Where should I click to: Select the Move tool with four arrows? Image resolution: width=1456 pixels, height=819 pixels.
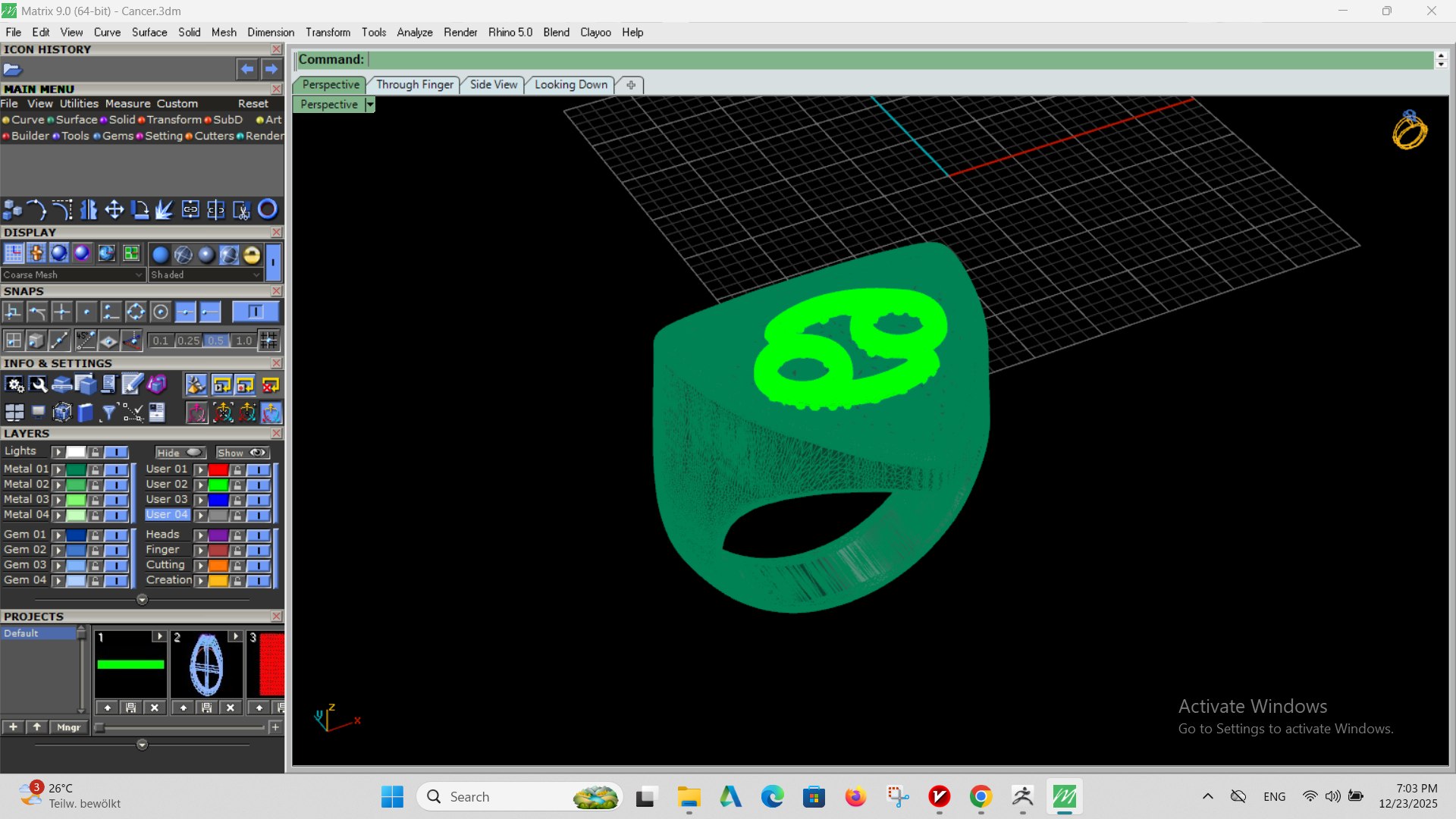115,209
